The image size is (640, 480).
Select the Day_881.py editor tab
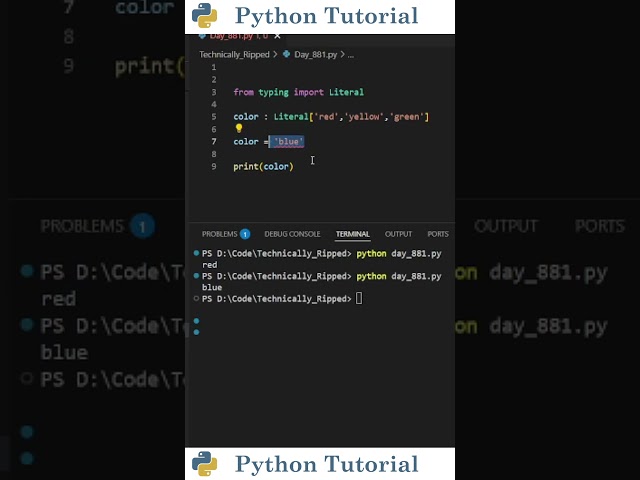pos(239,36)
